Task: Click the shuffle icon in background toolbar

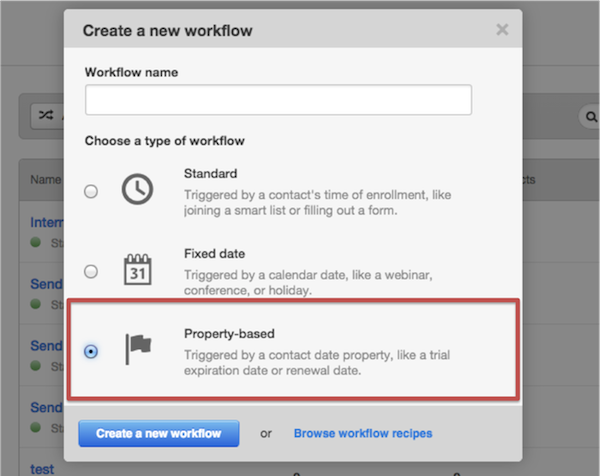Action: pyautogui.click(x=45, y=116)
